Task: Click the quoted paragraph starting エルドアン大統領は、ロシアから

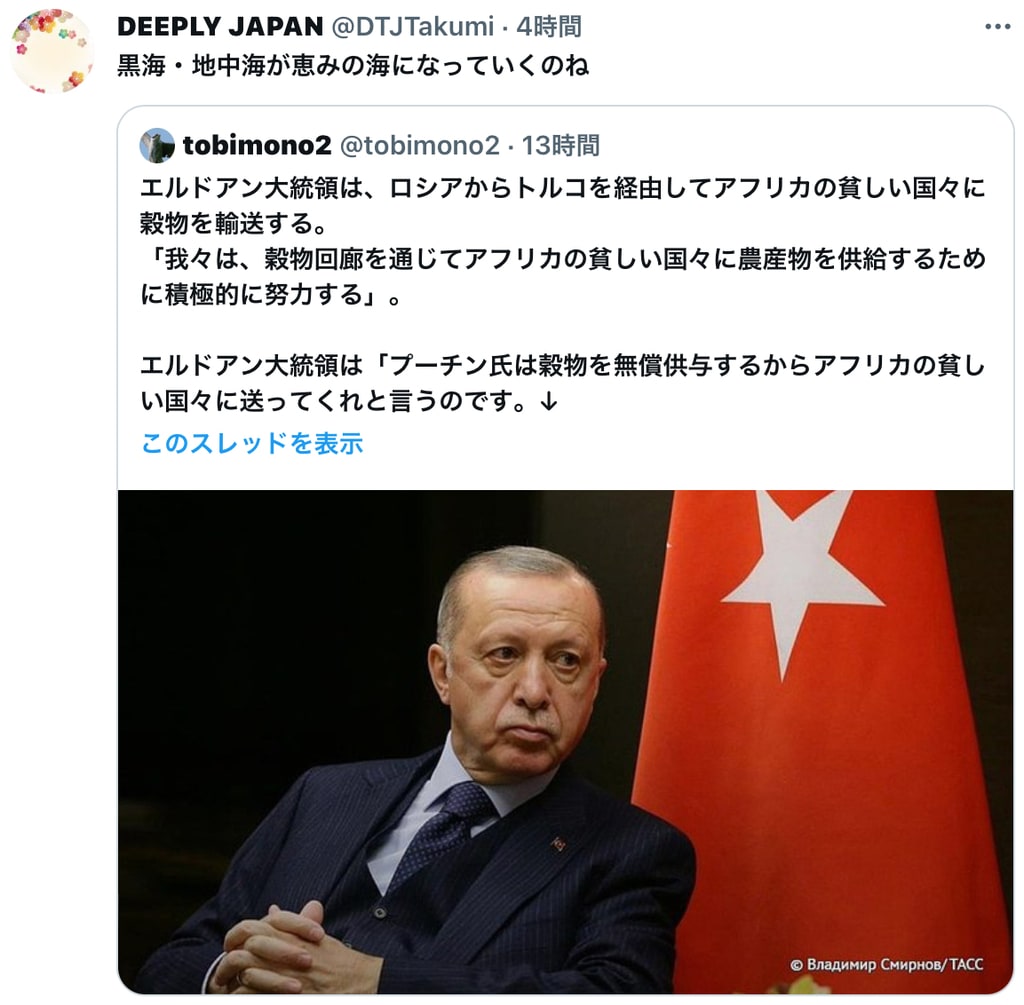Action: tap(563, 206)
